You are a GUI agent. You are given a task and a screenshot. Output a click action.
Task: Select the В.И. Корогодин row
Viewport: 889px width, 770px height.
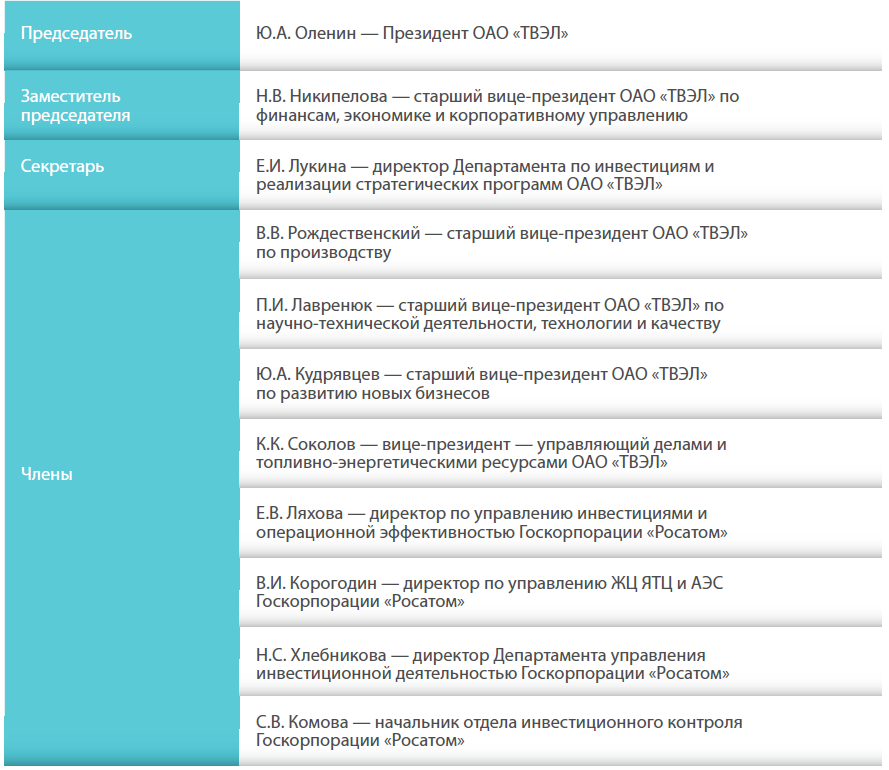pyautogui.click(x=560, y=593)
